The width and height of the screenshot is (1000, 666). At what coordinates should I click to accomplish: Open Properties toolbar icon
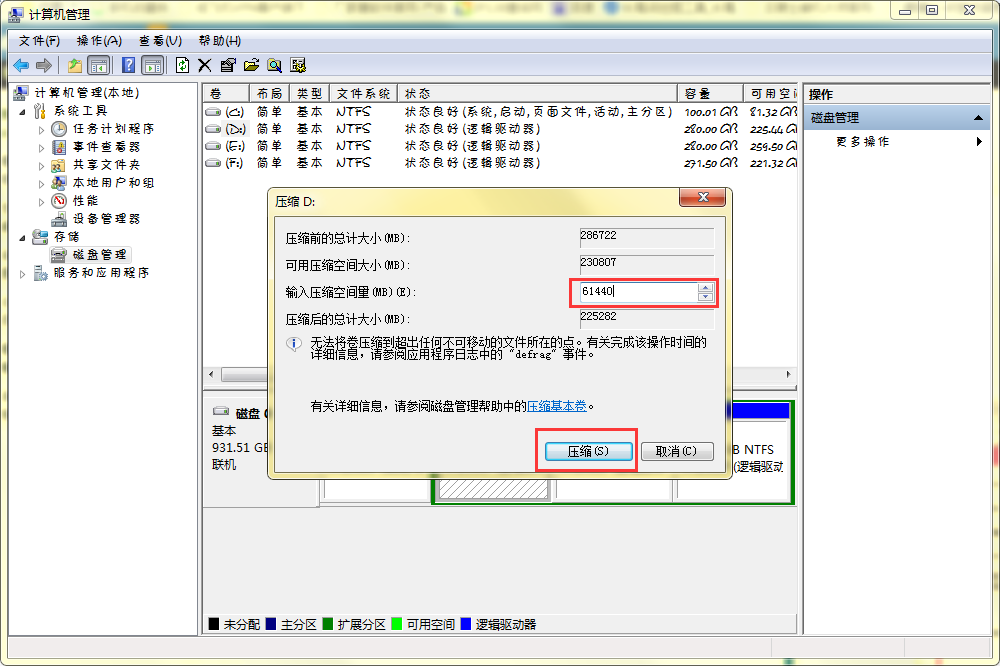point(228,65)
